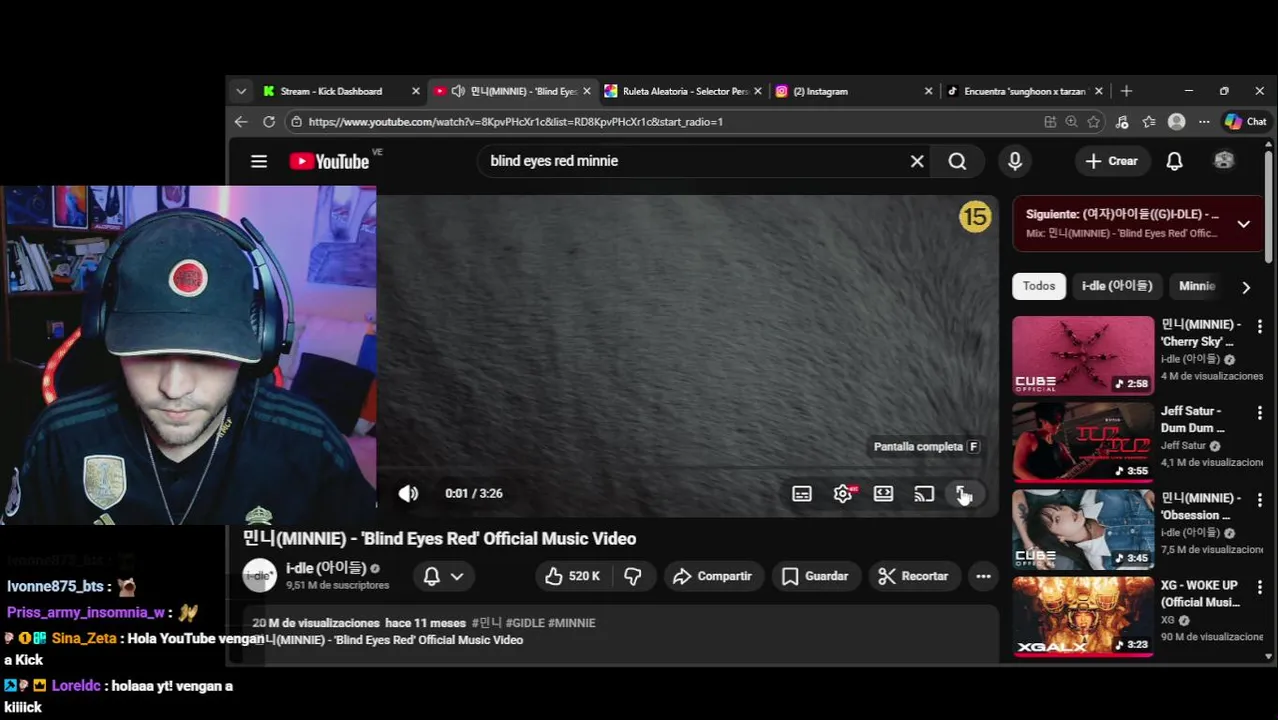Play the Cherry Sky thumbnail
Screen dimensions: 1278x720
pos(1083,356)
